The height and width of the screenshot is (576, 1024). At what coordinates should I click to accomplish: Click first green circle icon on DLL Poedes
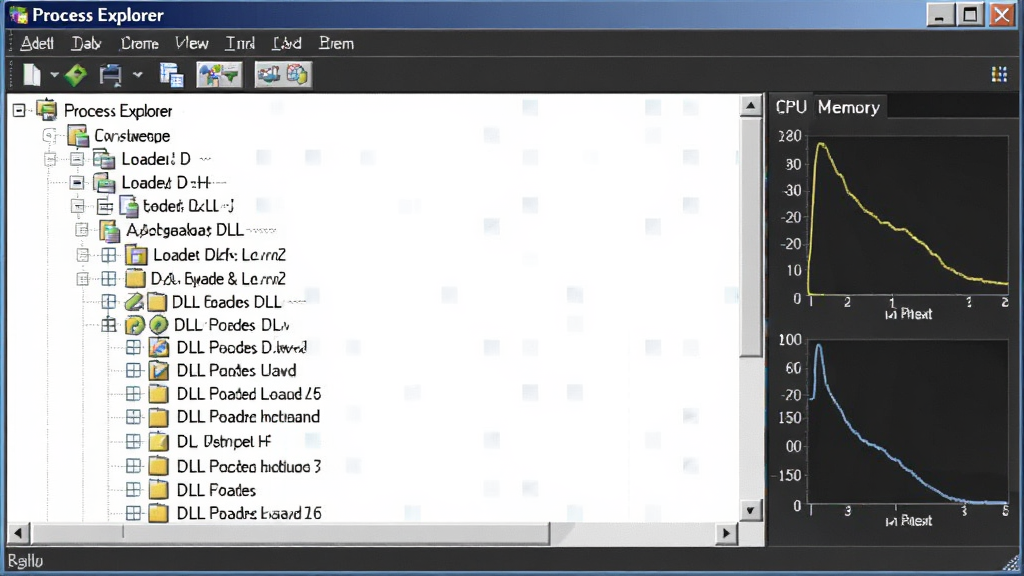(x=135, y=325)
